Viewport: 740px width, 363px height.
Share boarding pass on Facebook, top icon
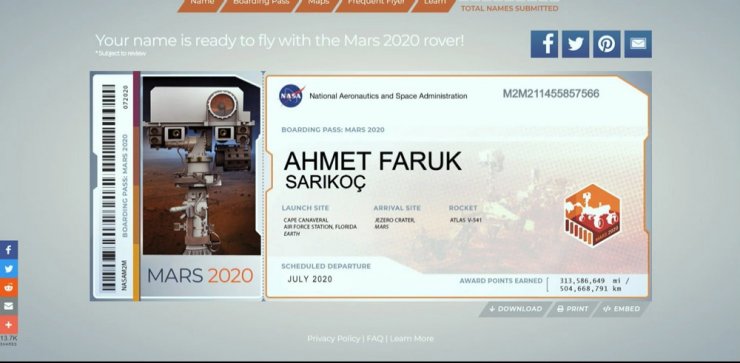coord(544,44)
